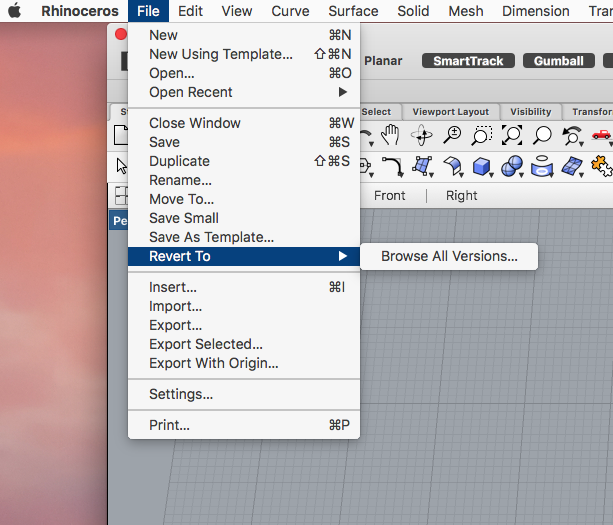Choose Open… in the File menu

click(x=244, y=73)
